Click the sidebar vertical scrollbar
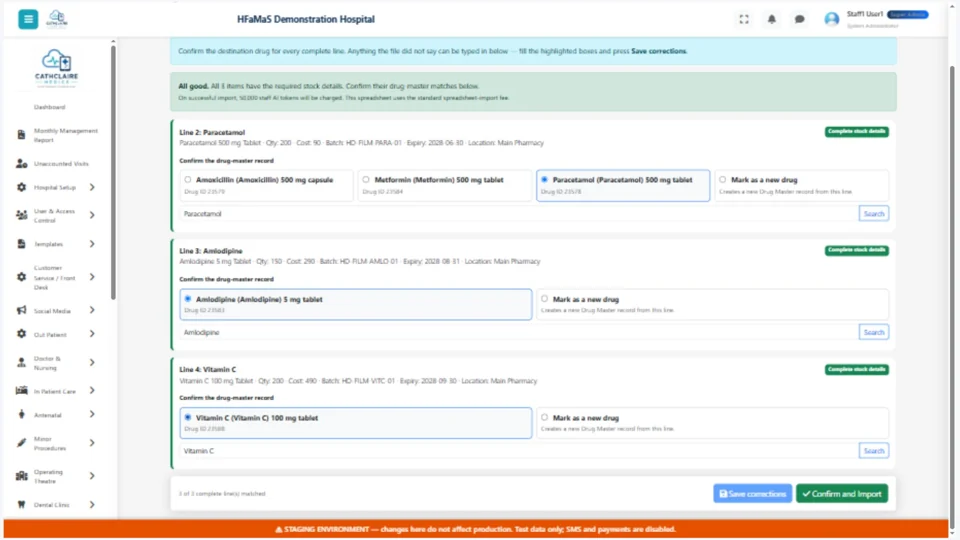960x540 pixels. 113,171
